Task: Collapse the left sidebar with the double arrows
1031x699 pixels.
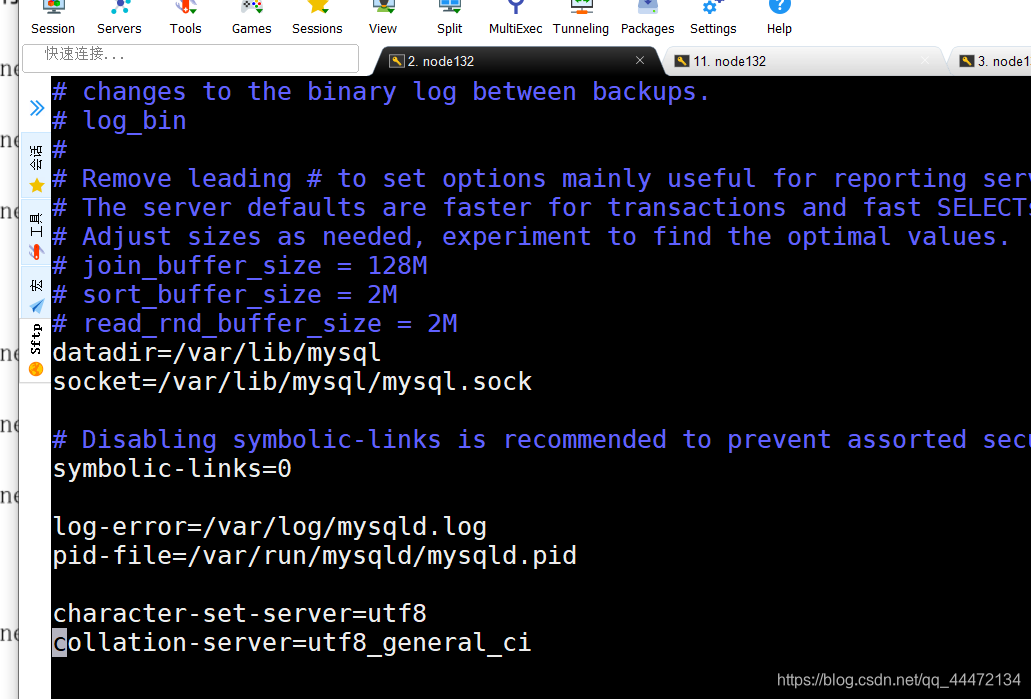Action: coord(37,107)
